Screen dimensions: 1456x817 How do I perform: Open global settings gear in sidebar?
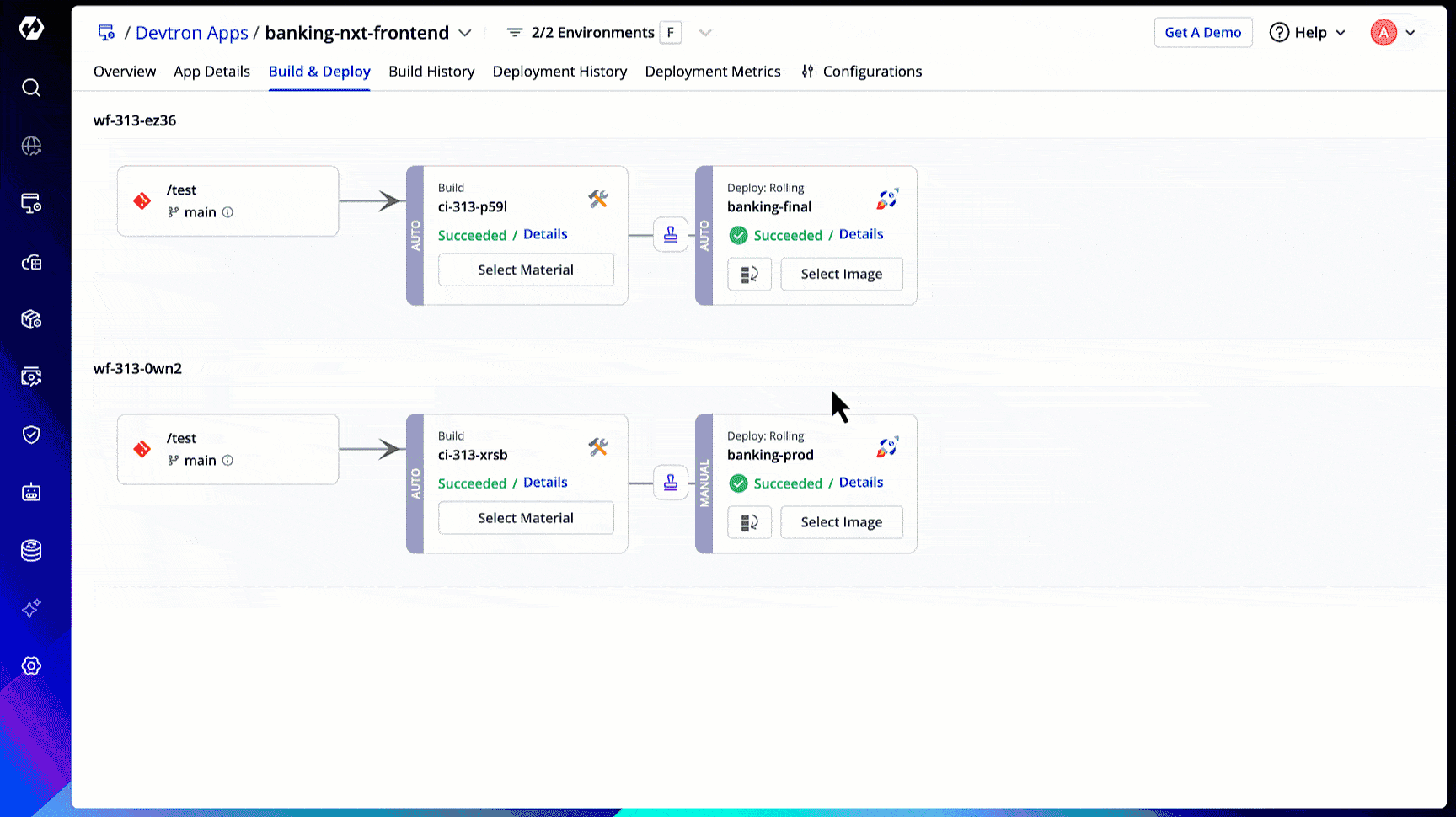coord(31,666)
